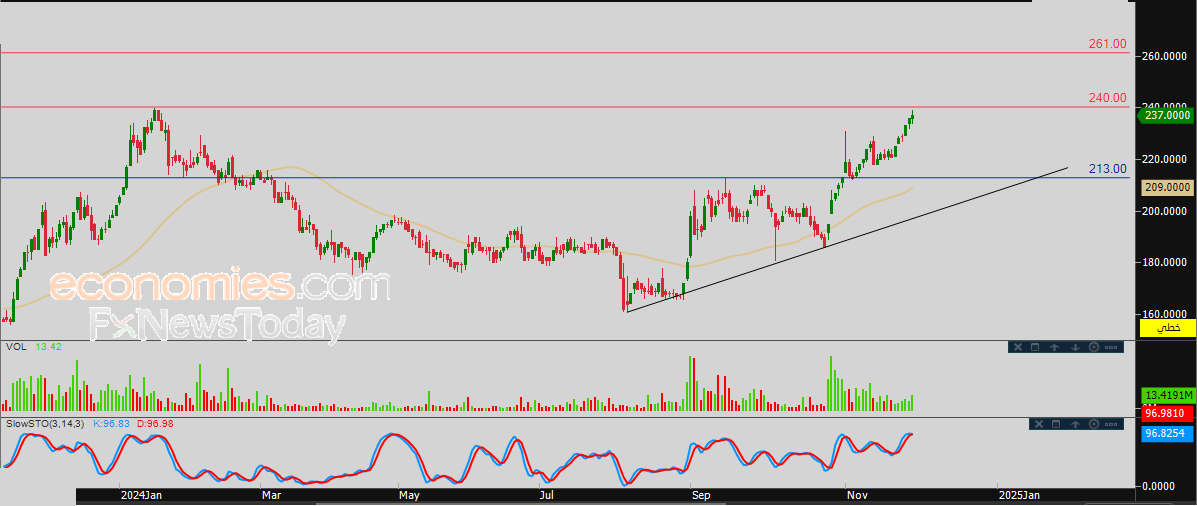Move the SlowSTO panel up
The height and width of the screenshot is (506, 1197).
1074,424
